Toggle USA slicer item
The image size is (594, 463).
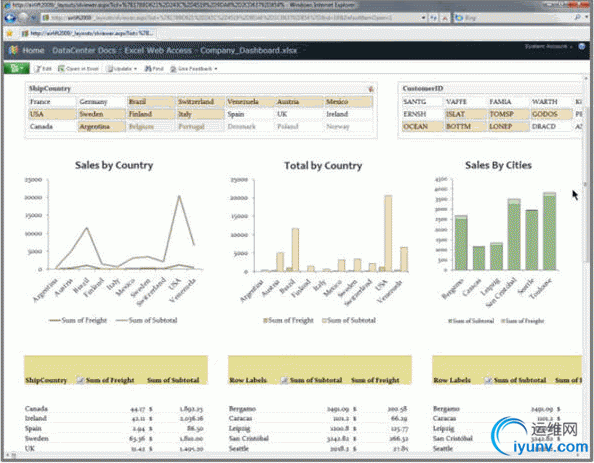click(x=52, y=114)
